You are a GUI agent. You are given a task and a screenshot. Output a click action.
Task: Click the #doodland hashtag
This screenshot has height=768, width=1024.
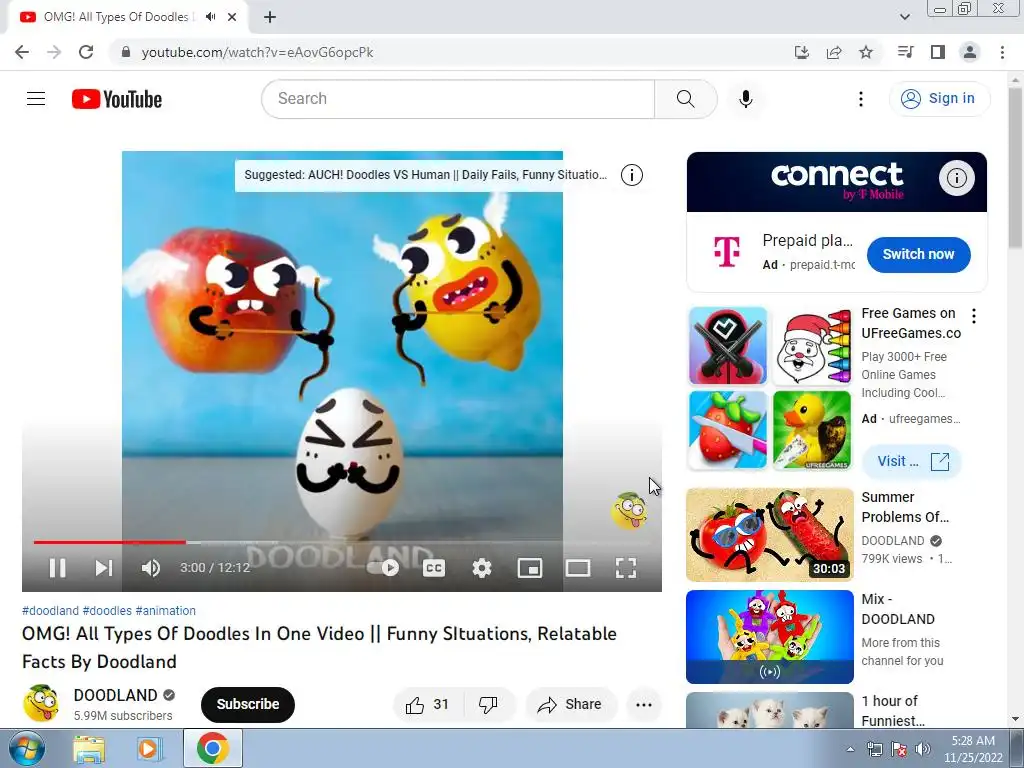[x=50, y=611]
